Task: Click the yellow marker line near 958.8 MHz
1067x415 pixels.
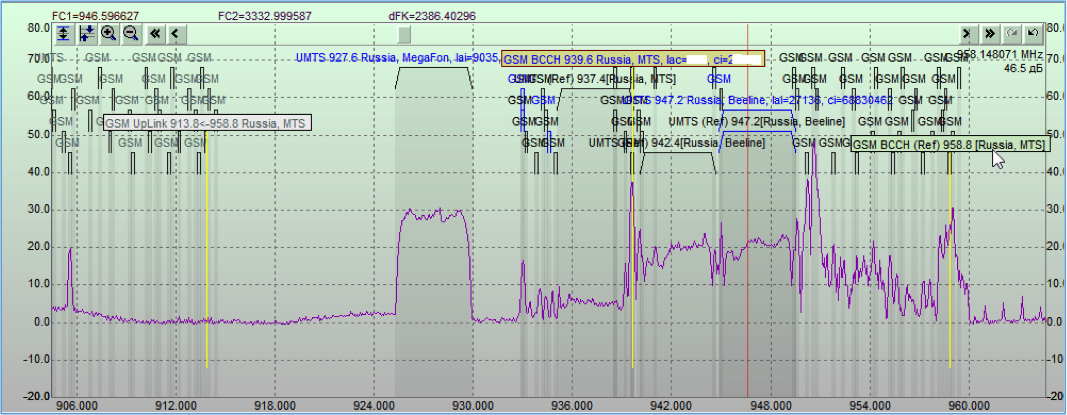Action: 950,259
